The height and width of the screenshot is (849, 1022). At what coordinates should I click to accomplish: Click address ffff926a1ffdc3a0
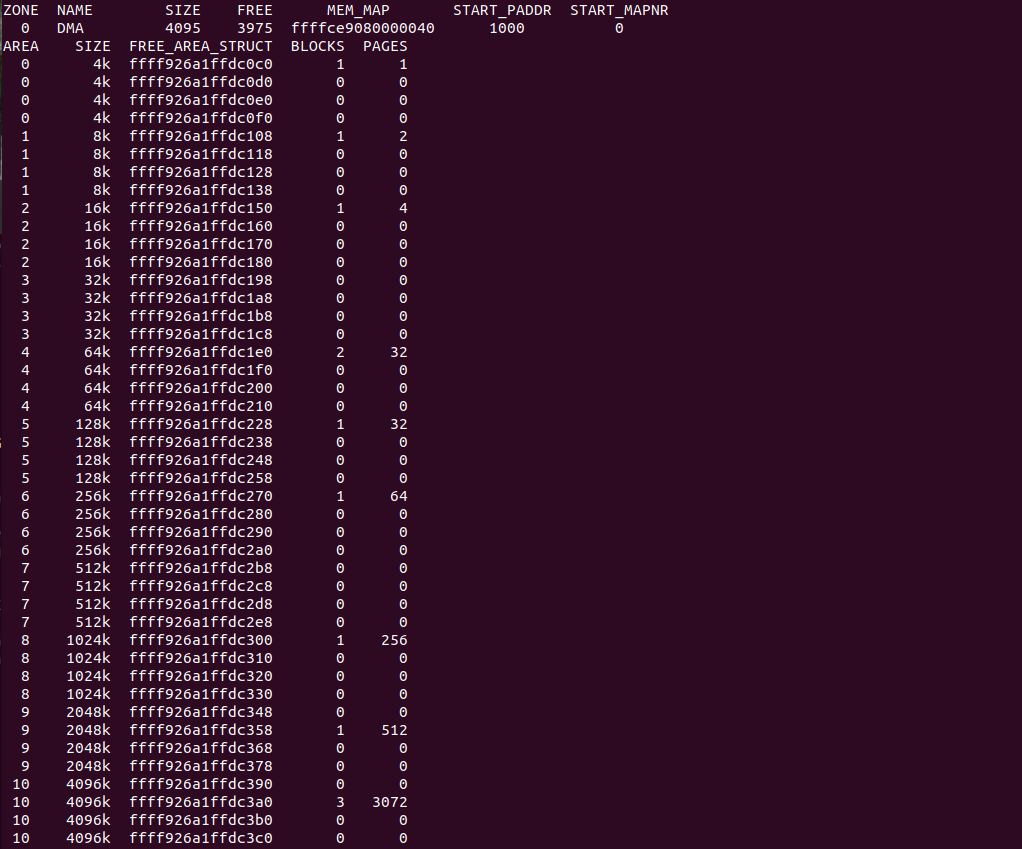201,802
